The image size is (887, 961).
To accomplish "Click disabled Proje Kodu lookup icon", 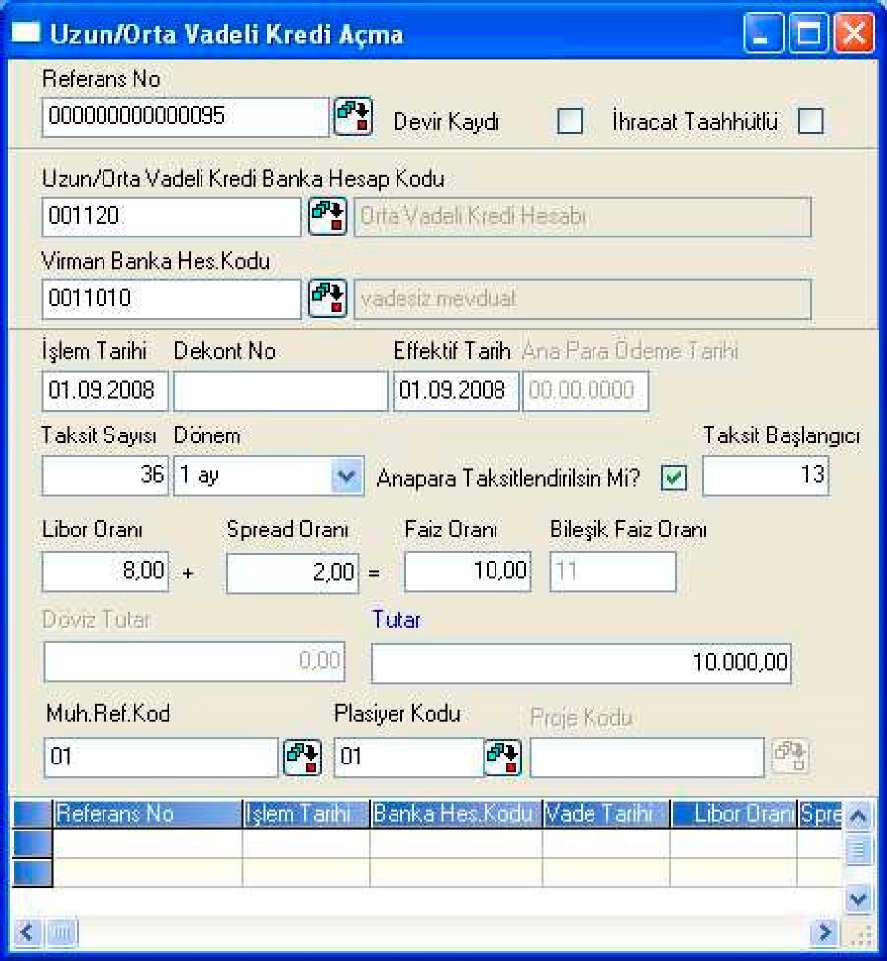I will tap(790, 757).
